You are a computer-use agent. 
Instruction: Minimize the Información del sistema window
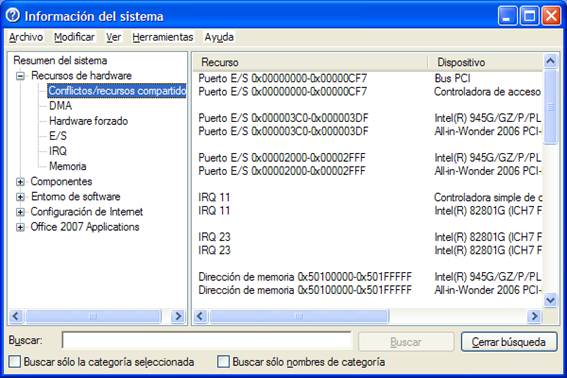507,16
